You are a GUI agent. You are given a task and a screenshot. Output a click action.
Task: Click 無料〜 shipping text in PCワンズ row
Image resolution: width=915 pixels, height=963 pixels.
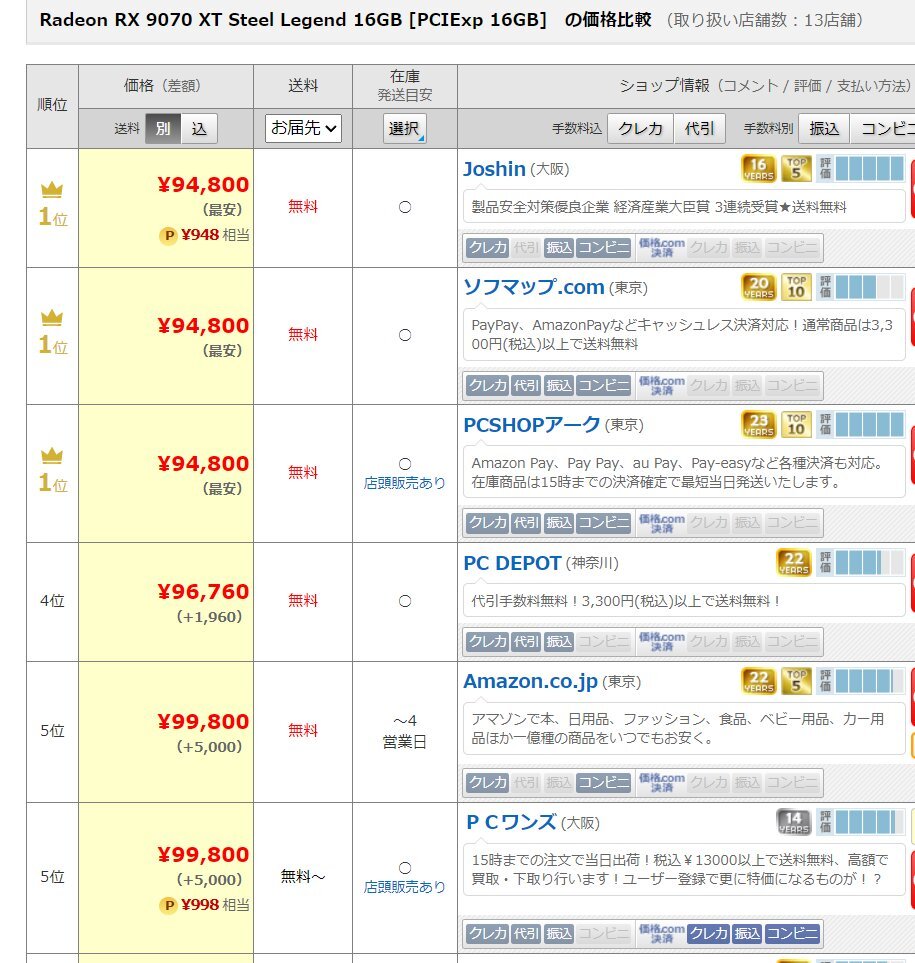click(303, 876)
